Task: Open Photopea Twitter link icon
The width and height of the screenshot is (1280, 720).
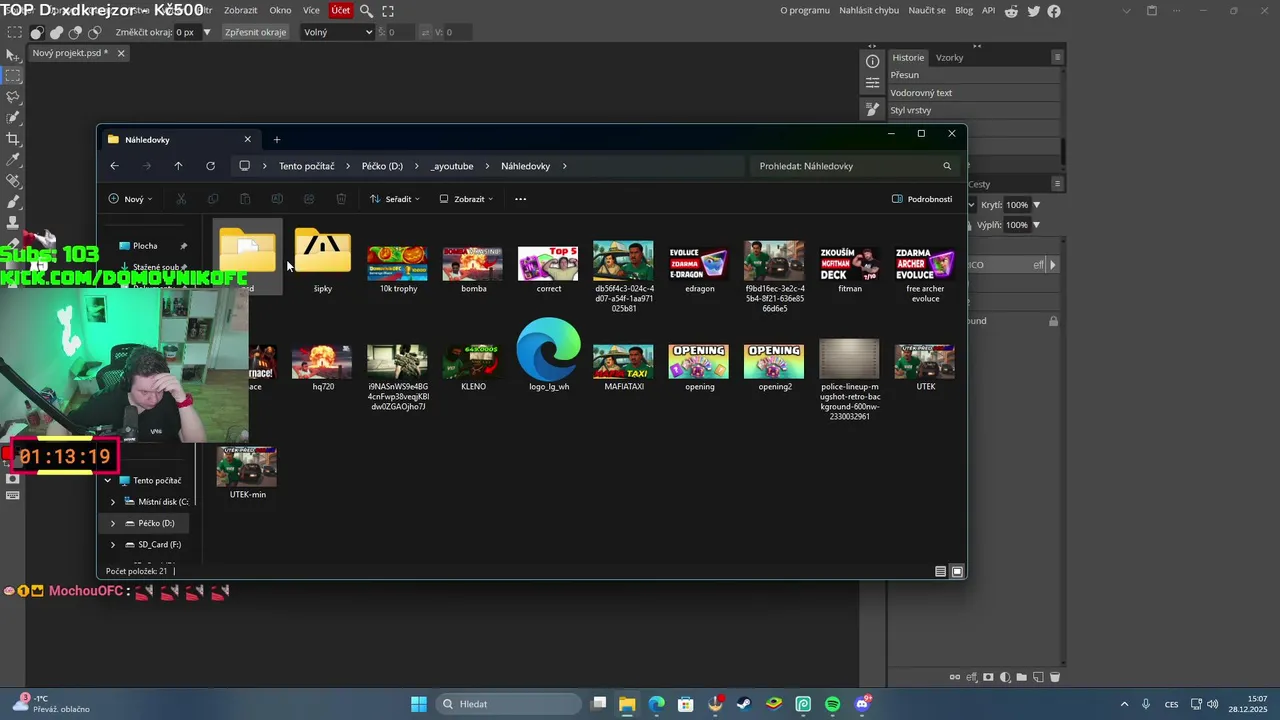Action: 1033,11
